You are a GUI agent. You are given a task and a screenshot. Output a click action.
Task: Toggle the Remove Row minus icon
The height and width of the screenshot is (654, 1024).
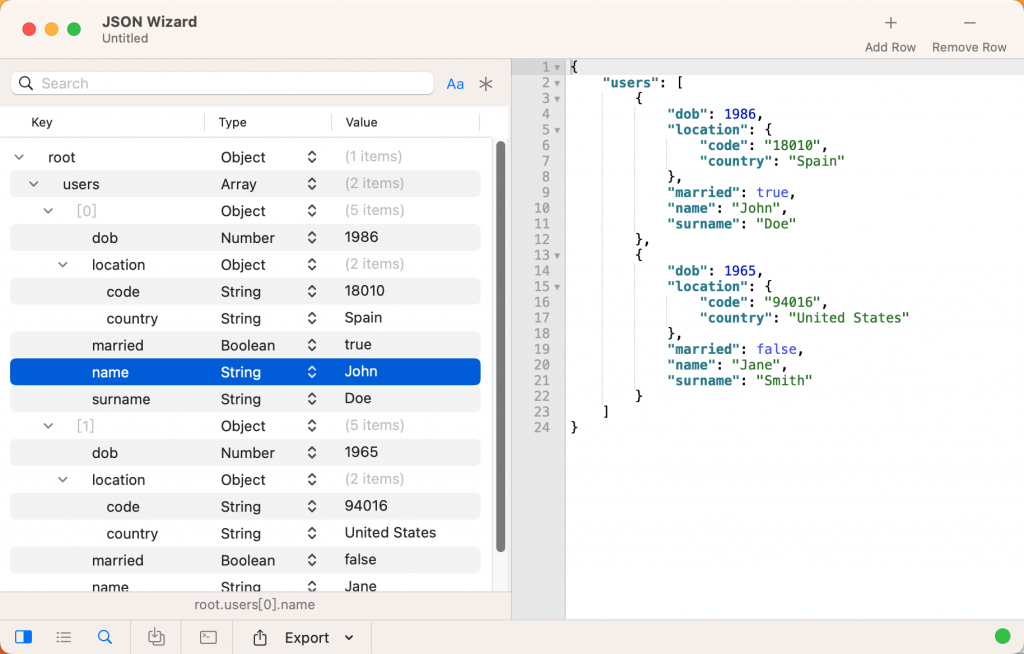pos(967,22)
